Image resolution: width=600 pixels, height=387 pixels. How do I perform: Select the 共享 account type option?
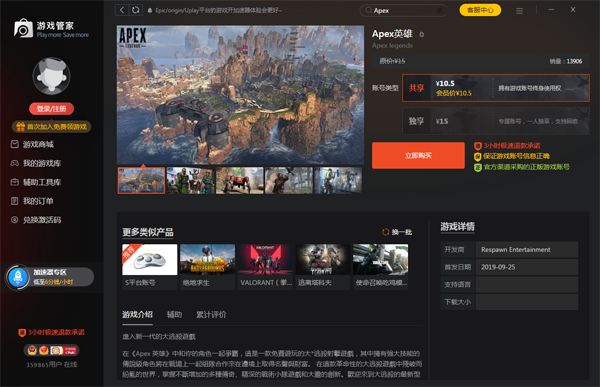point(496,88)
